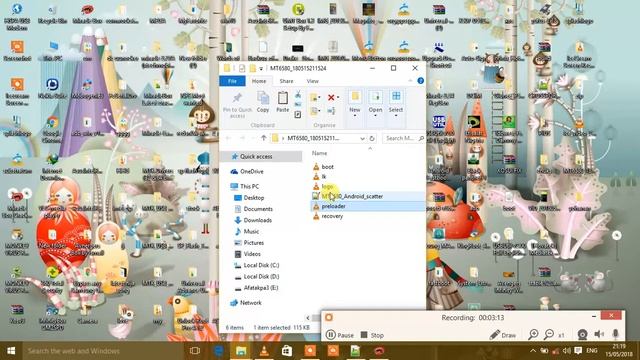Open Microsoft Edge from the taskbar
Screen dimensions: 640x360
pyautogui.click(x=218, y=351)
